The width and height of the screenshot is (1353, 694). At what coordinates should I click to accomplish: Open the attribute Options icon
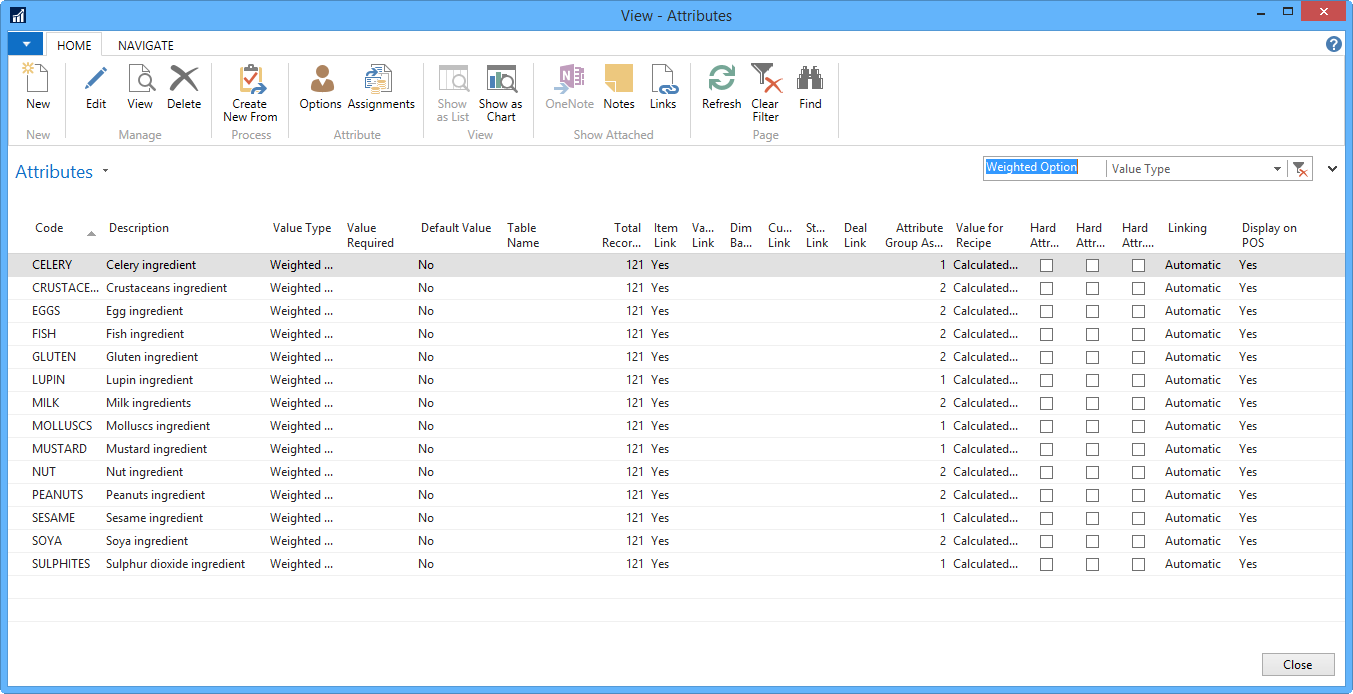[x=321, y=80]
